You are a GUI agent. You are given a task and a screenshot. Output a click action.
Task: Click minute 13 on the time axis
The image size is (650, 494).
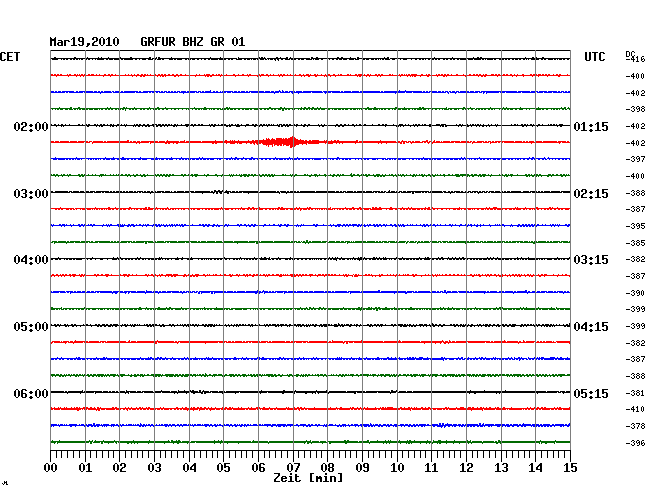(x=501, y=467)
